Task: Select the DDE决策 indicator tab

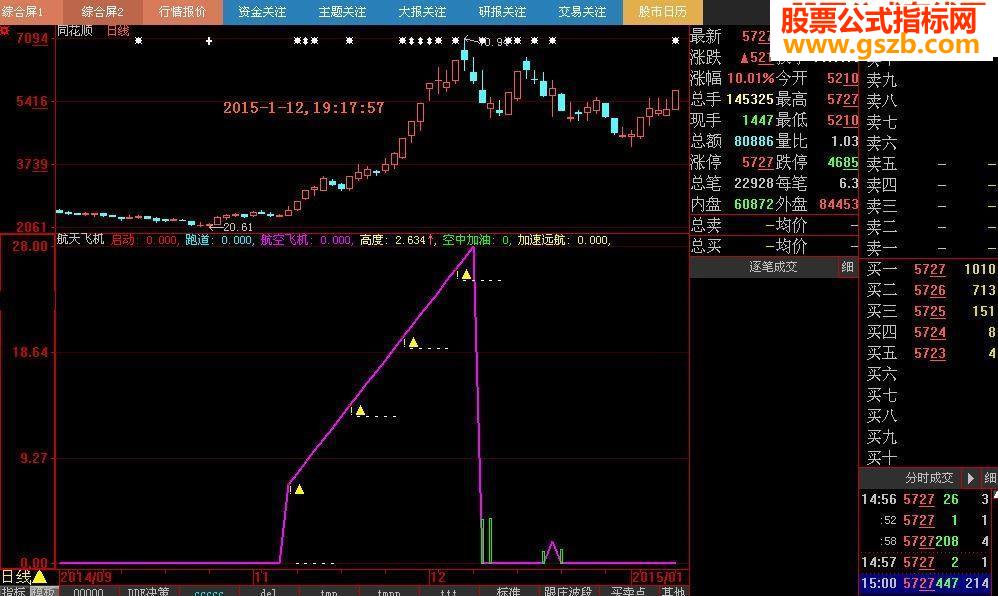Action: (148, 592)
